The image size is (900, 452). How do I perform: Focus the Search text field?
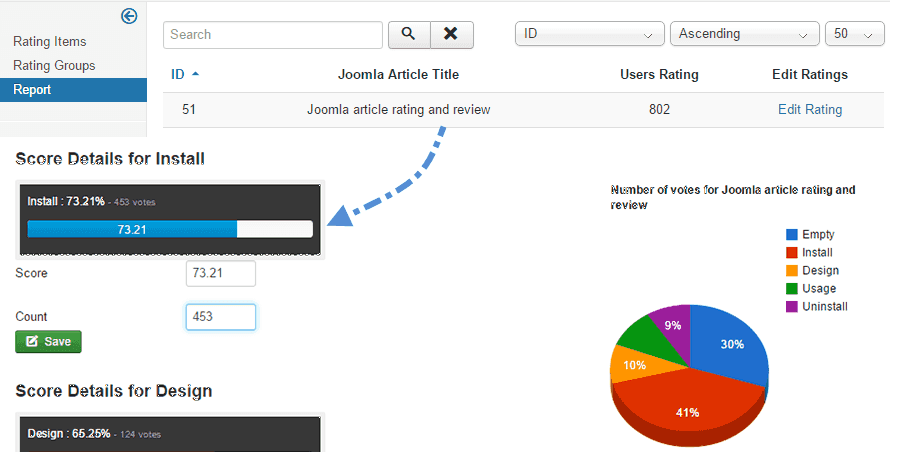(x=273, y=34)
